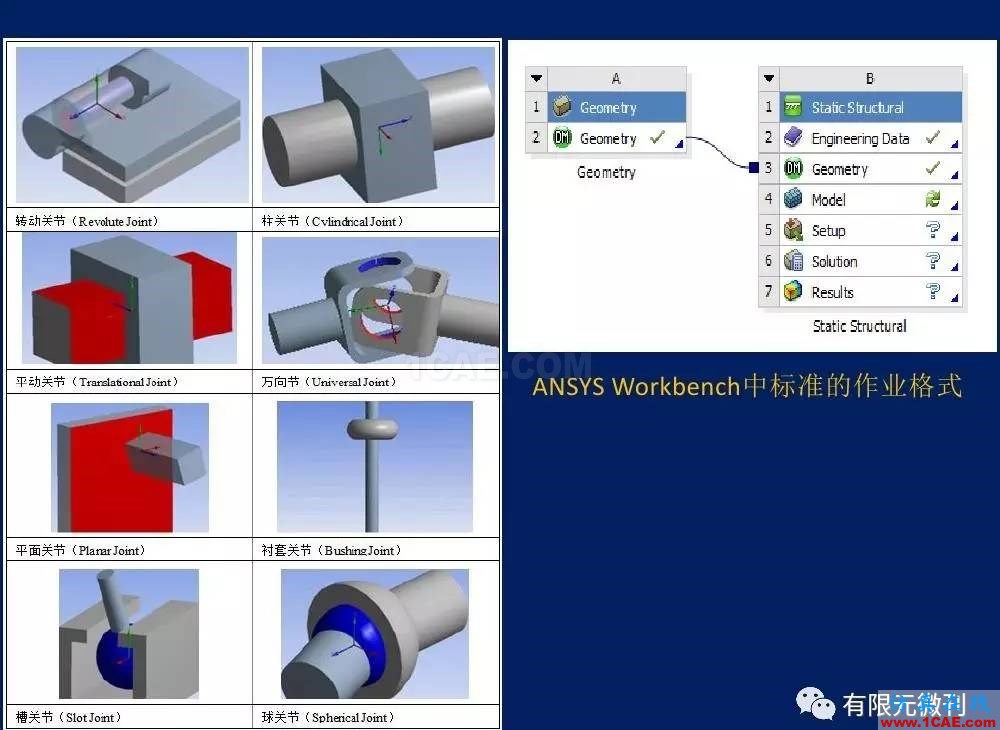Click the "Bushing Joint" caption text
This screenshot has height=730, width=1000.
tap(359, 550)
